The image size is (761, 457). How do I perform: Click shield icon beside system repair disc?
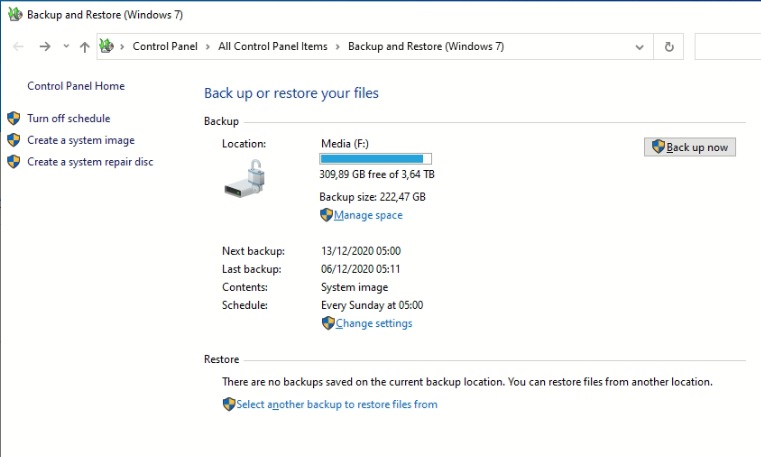[14, 162]
